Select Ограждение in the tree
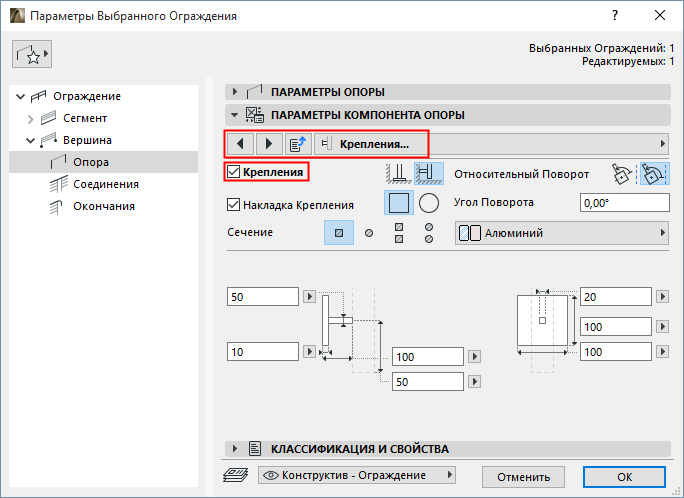 tap(87, 96)
